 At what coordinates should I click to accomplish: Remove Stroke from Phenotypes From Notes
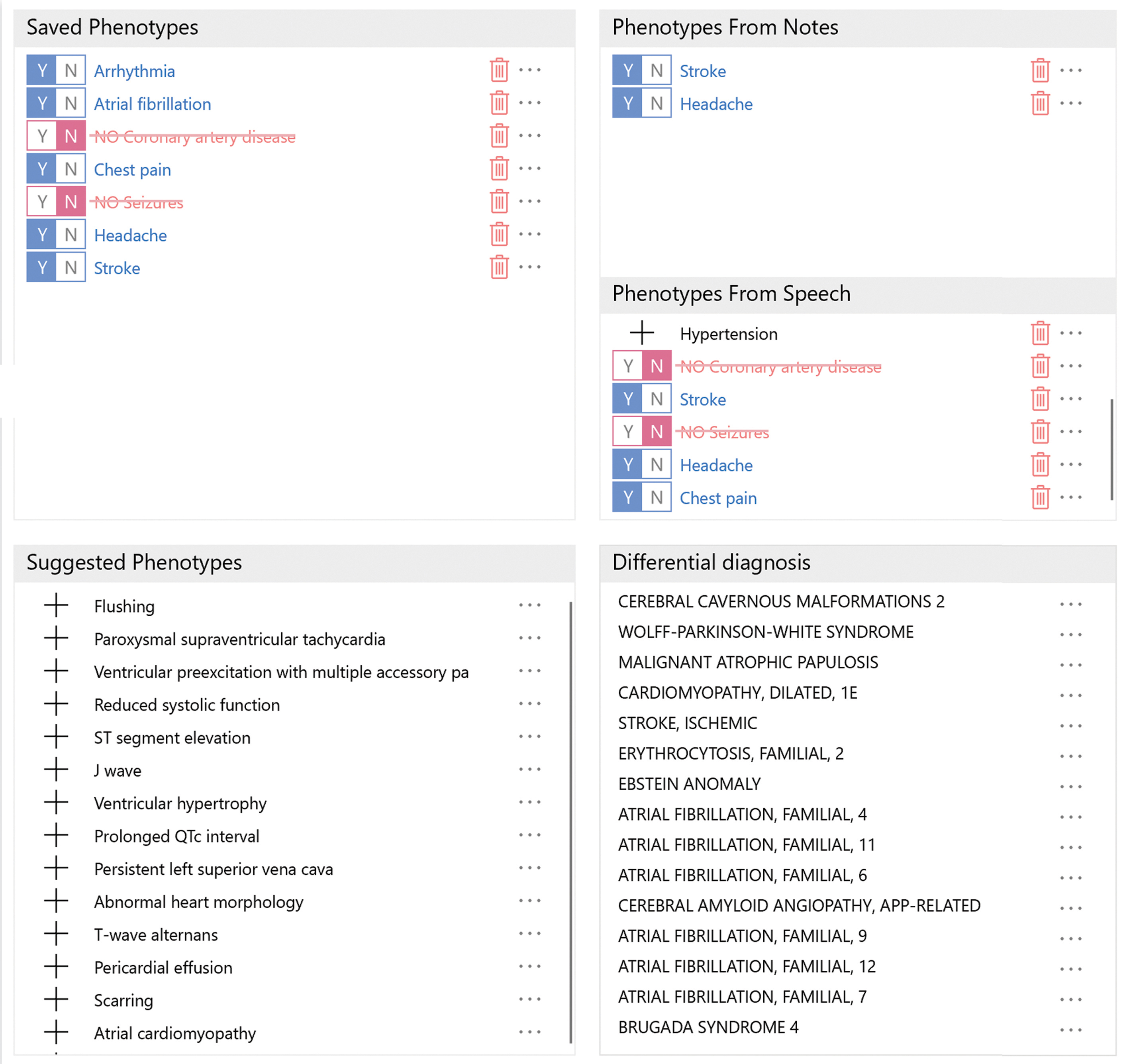click(1040, 70)
